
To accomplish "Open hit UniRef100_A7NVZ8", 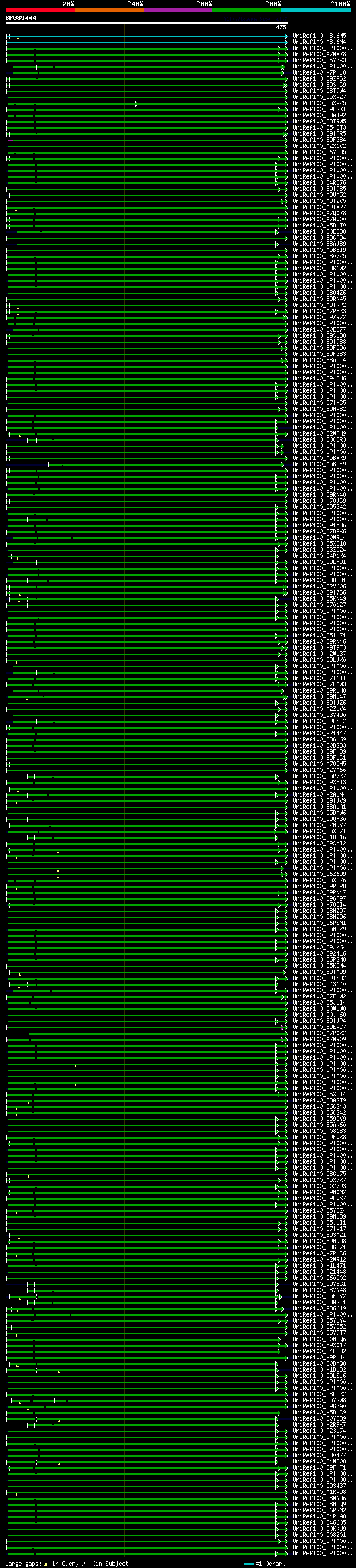I will tap(319, 54).
